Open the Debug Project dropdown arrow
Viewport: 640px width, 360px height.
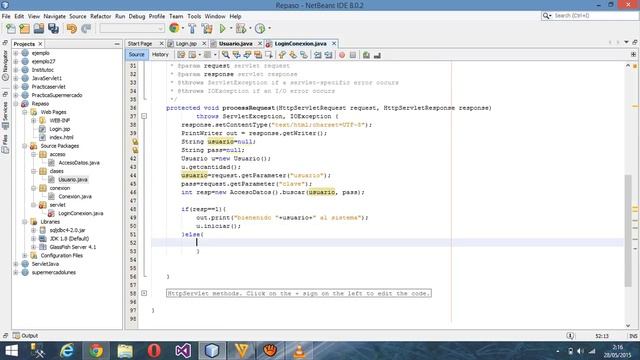click(x=250, y=28)
